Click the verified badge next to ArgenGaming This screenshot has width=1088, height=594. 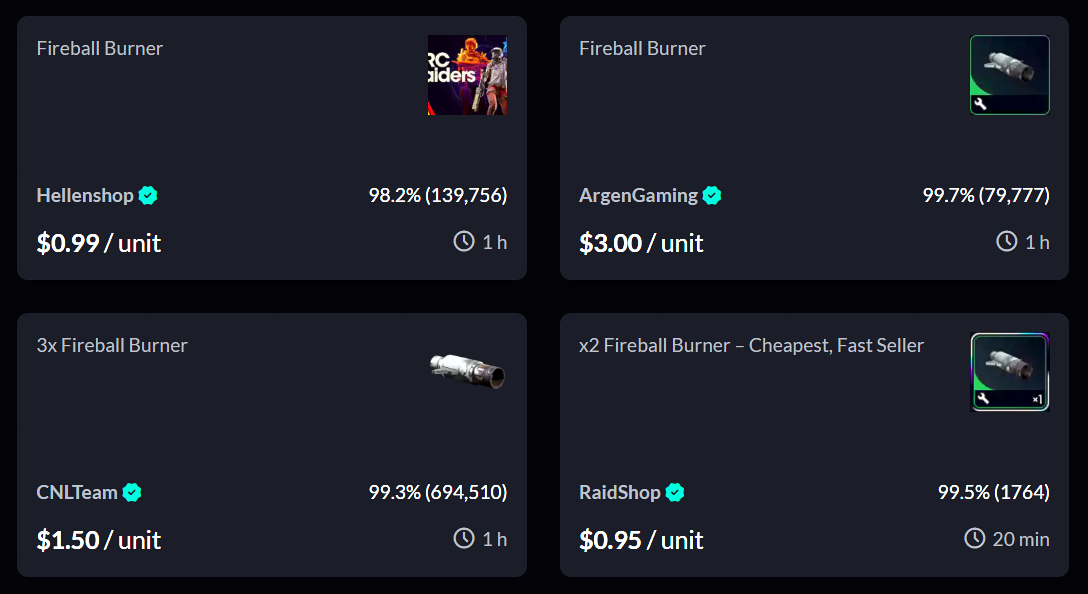pos(711,196)
